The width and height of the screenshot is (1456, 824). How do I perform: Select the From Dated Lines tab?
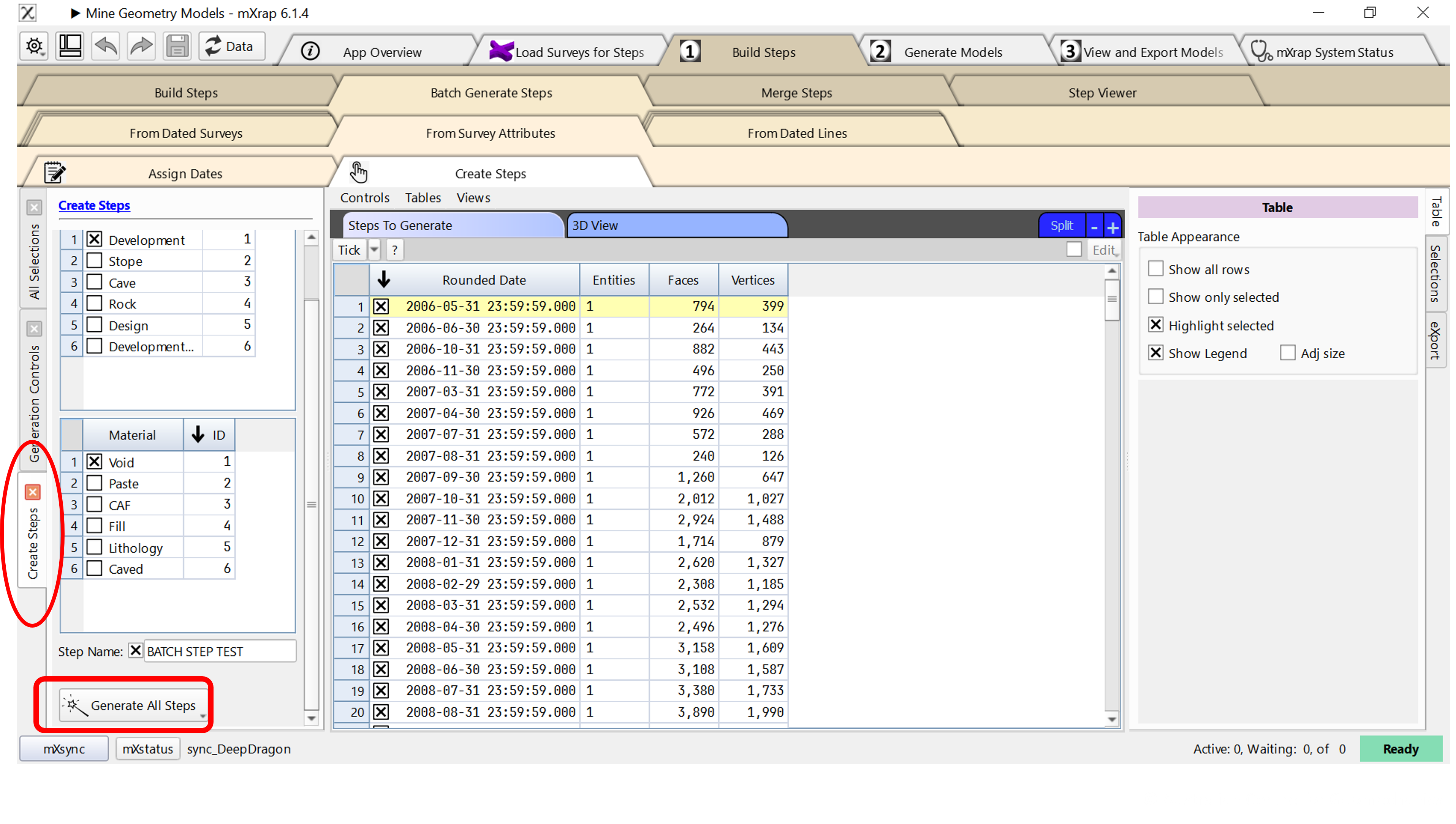coord(797,133)
